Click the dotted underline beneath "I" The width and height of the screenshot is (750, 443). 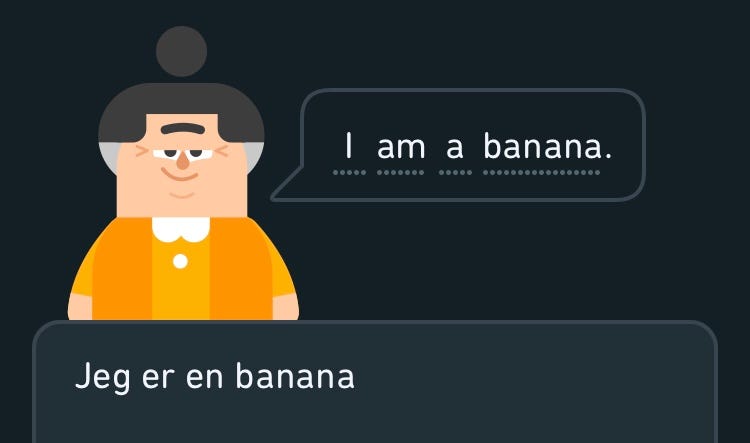[350, 172]
